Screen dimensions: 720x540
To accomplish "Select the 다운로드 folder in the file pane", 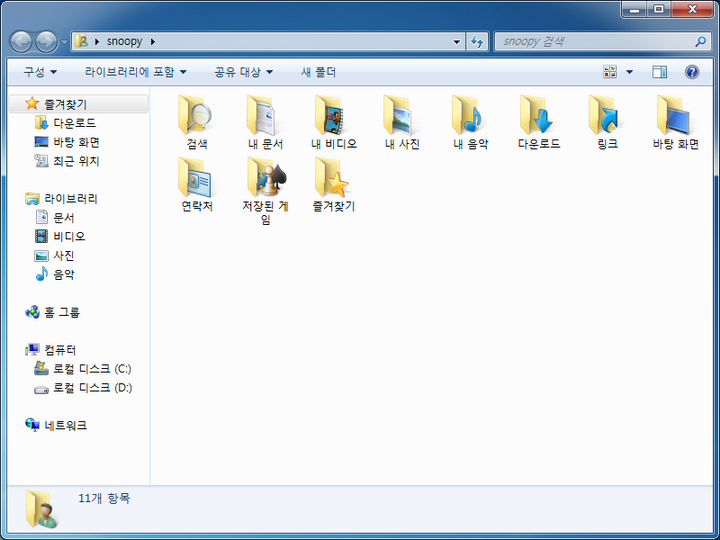I will (x=538, y=115).
